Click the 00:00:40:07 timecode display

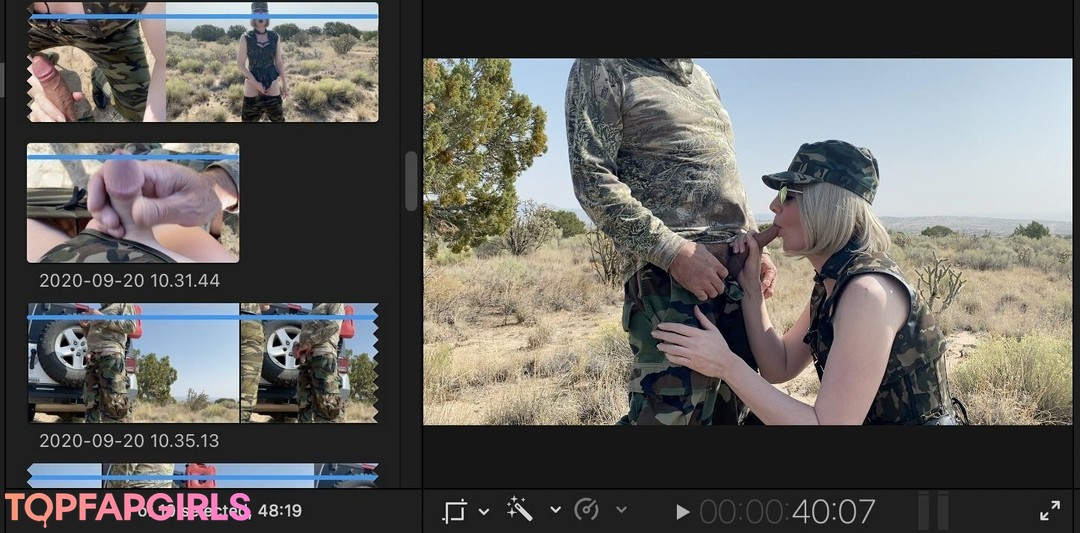coord(787,511)
